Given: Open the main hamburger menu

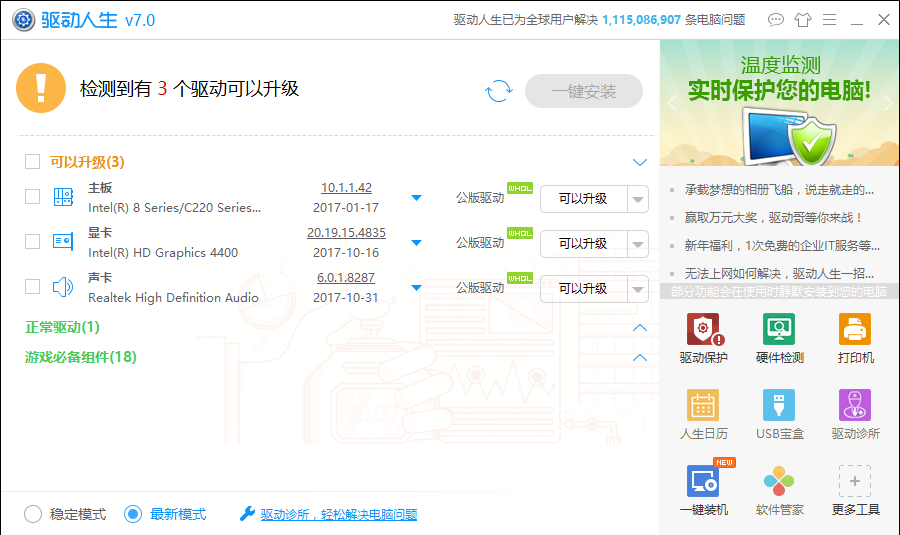Looking at the screenshot, I should (829, 20).
